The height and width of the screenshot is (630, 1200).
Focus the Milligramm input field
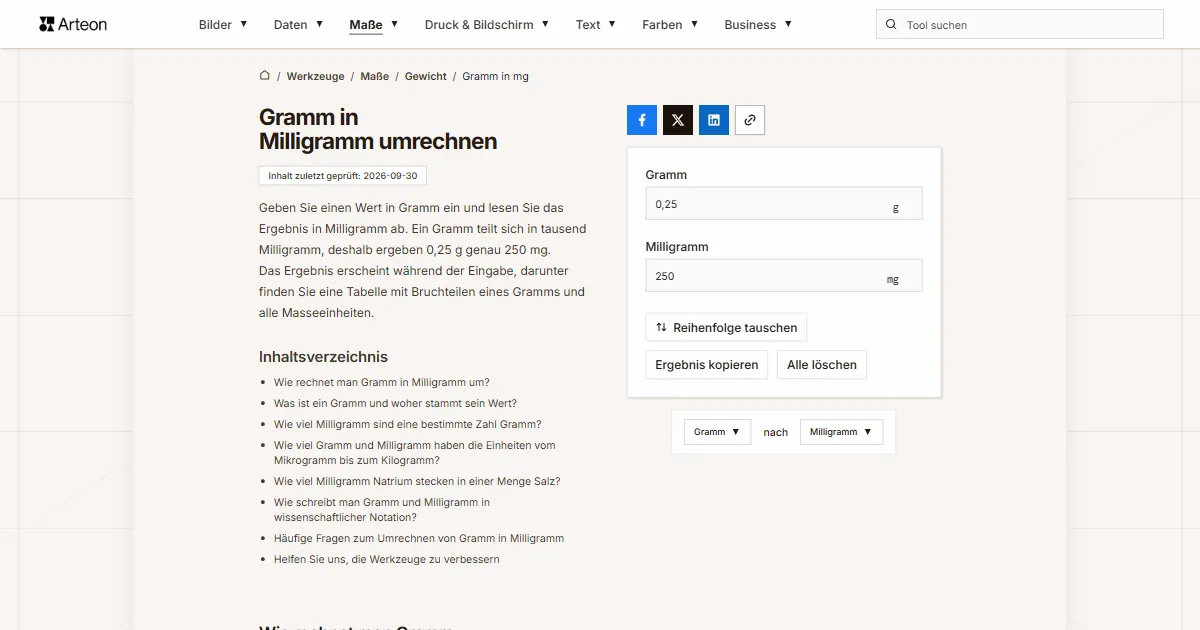click(x=784, y=276)
